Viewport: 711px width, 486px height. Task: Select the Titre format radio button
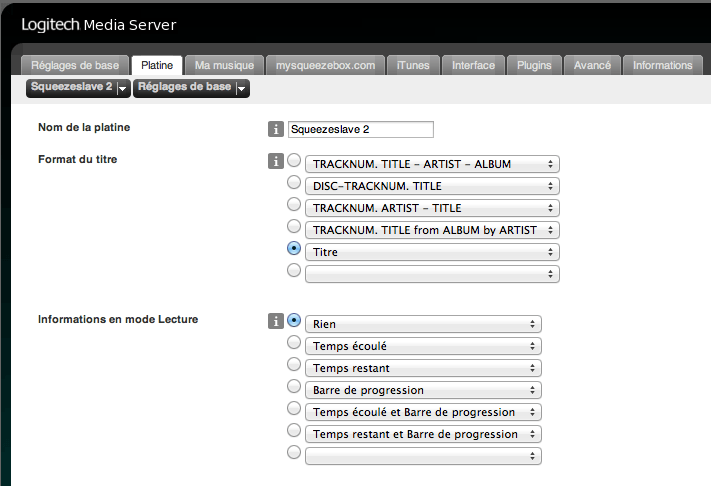[x=294, y=248]
